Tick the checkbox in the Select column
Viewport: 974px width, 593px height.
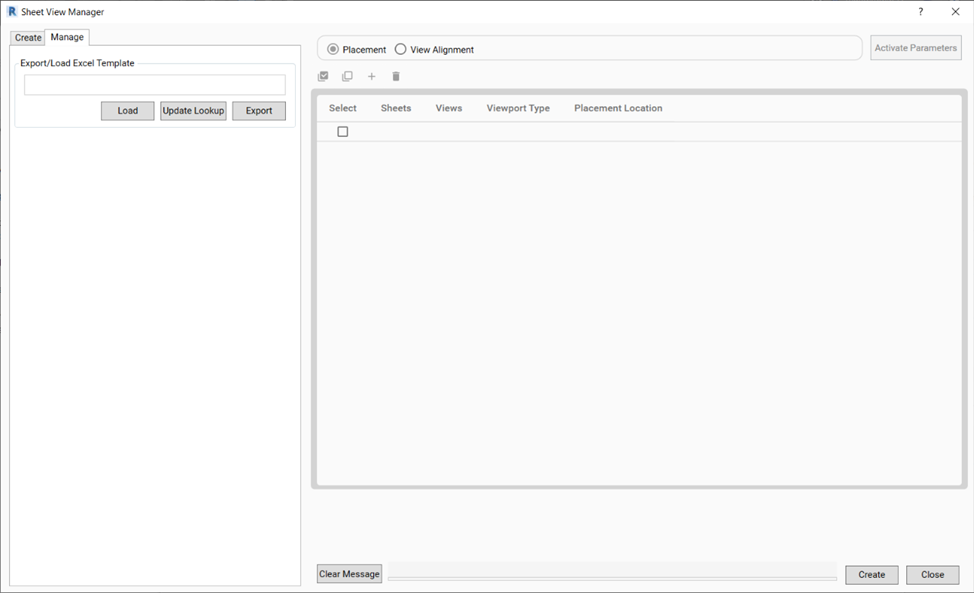pyautogui.click(x=342, y=132)
